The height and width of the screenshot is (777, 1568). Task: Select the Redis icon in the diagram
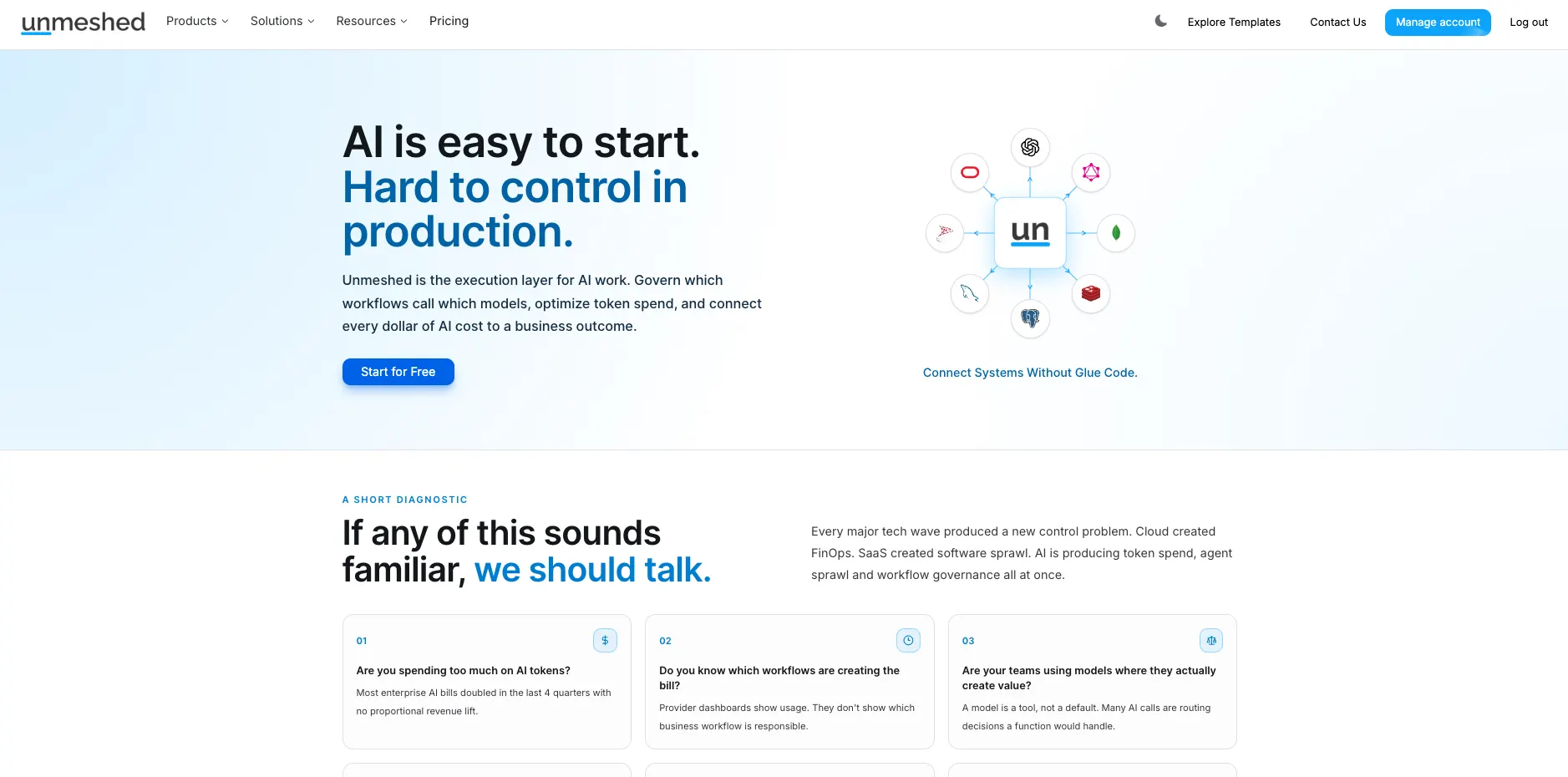click(1091, 293)
